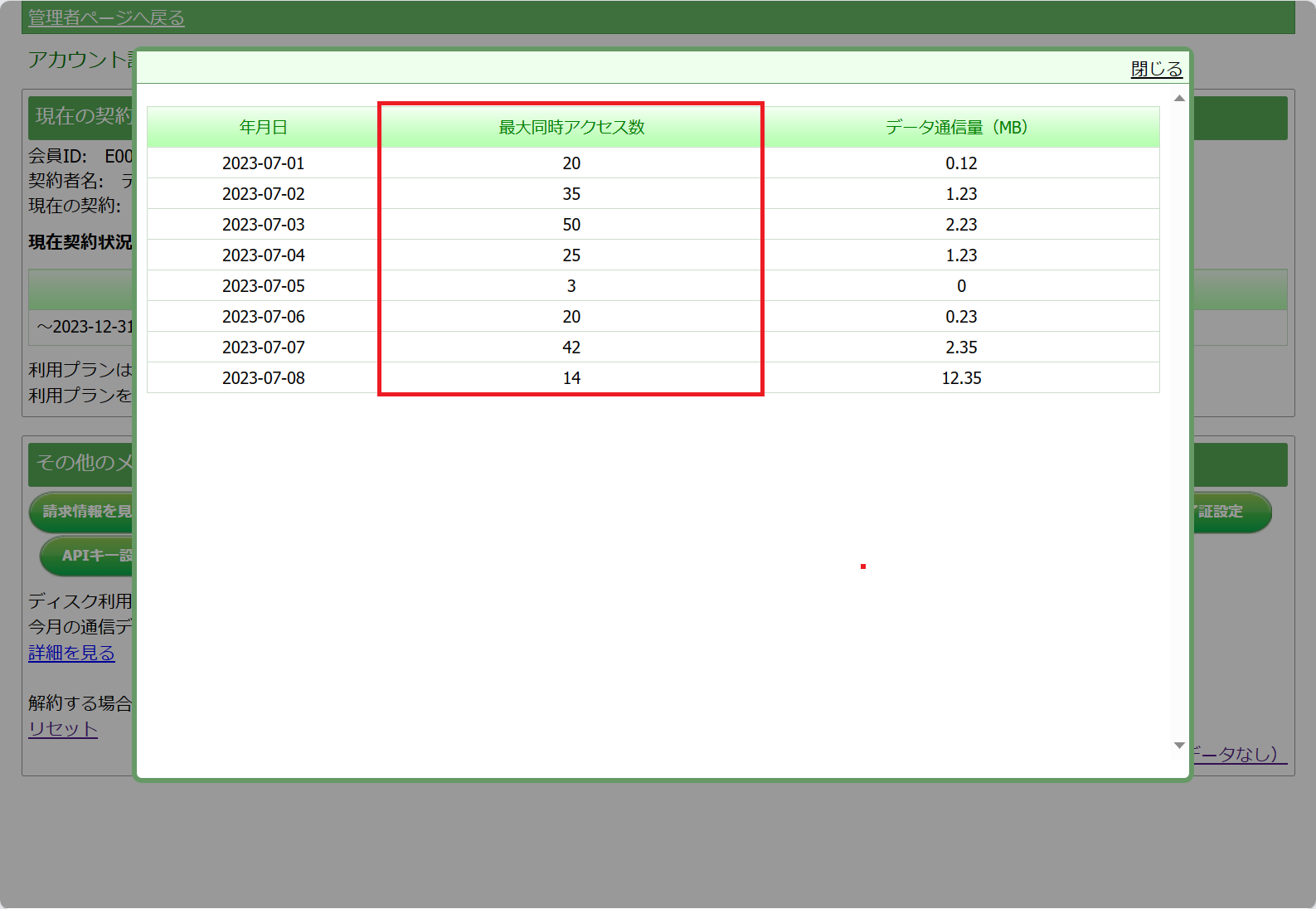Viewport: 1316px width, 909px height.
Task: Click access count 25 for 2023-07-04
Action: (571, 255)
